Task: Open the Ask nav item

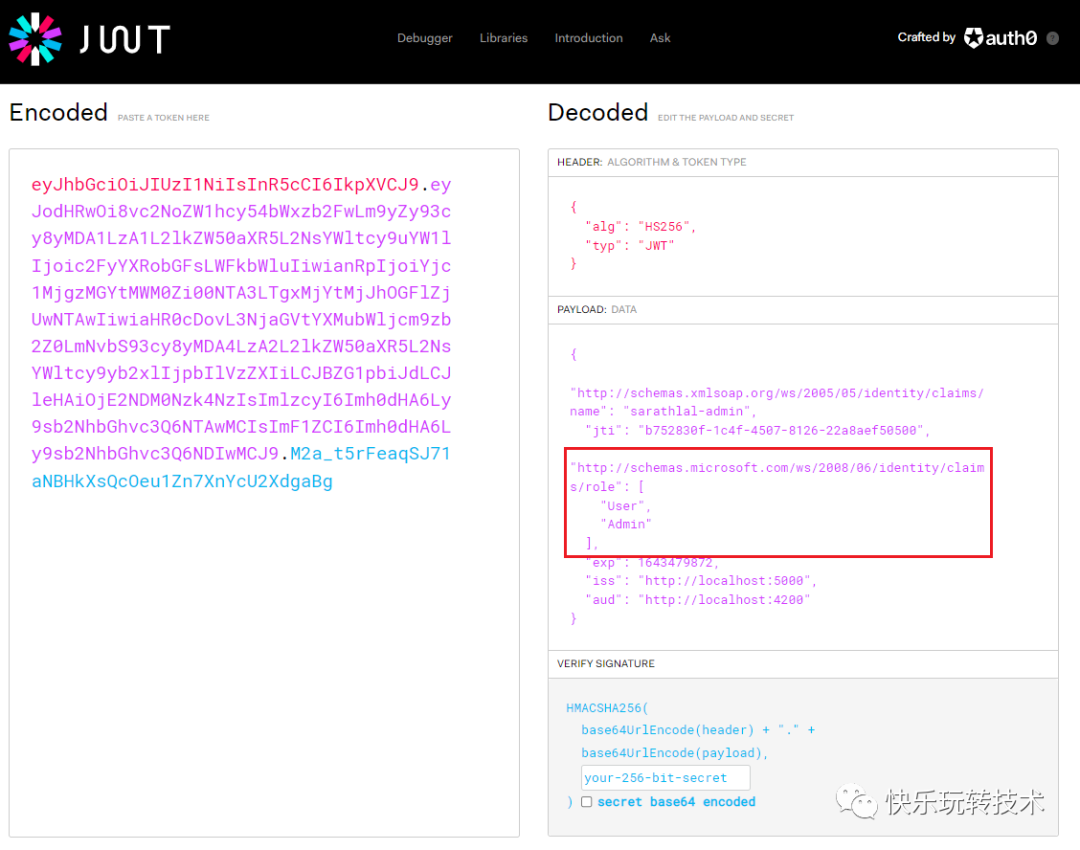Action: (x=660, y=38)
